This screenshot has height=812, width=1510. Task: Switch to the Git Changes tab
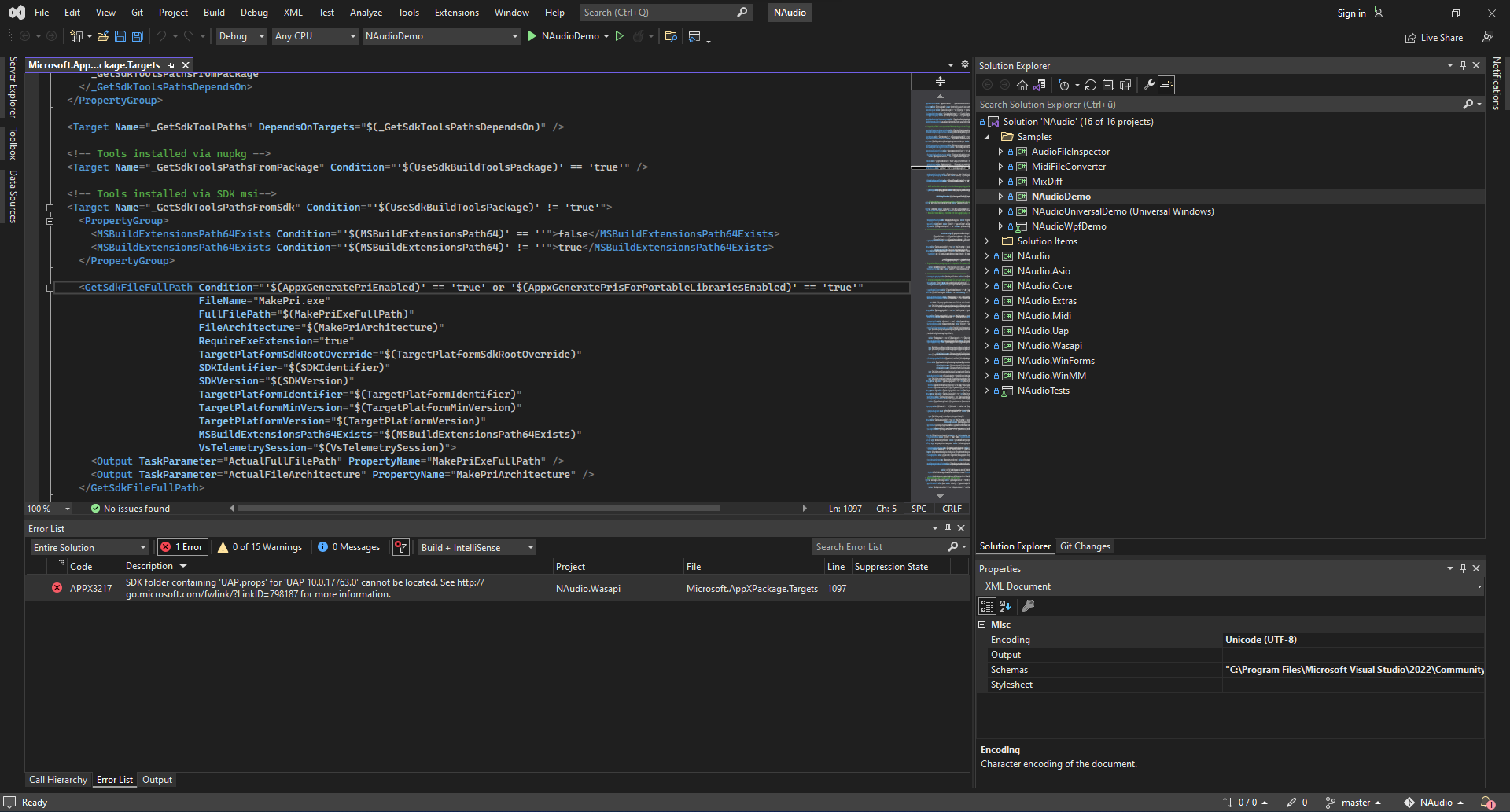pos(1085,546)
